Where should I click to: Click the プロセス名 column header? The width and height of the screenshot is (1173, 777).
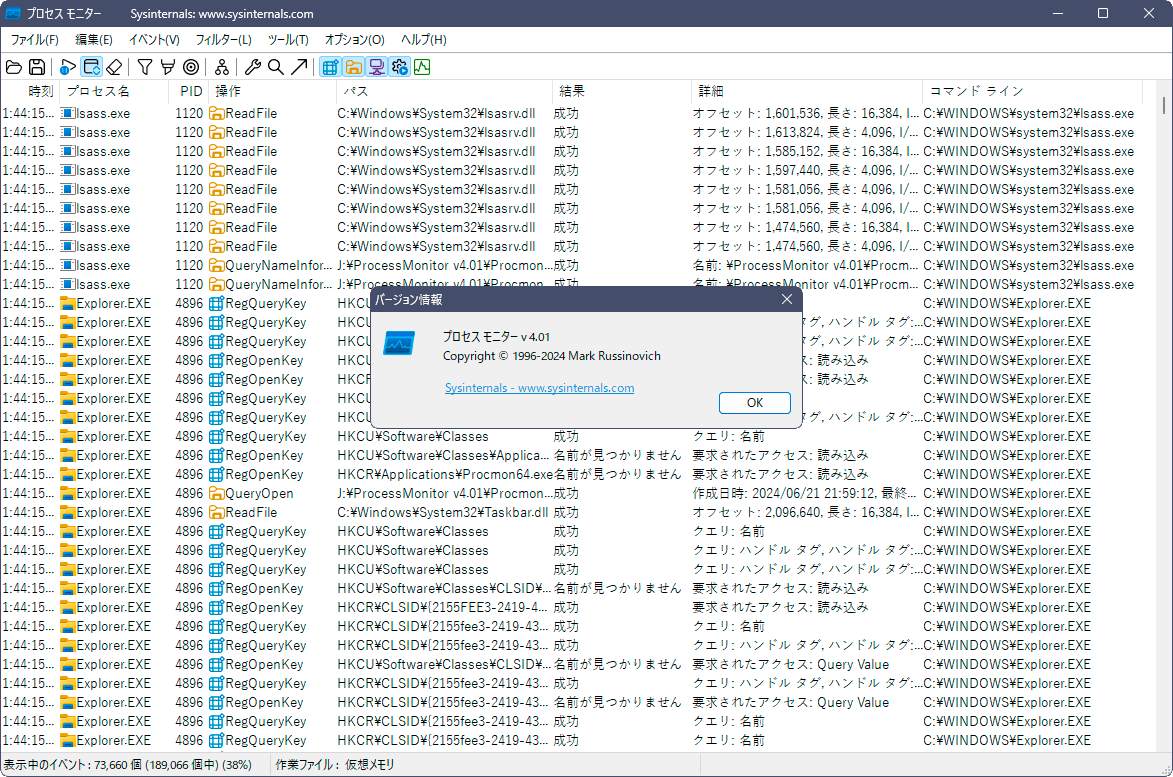114,91
